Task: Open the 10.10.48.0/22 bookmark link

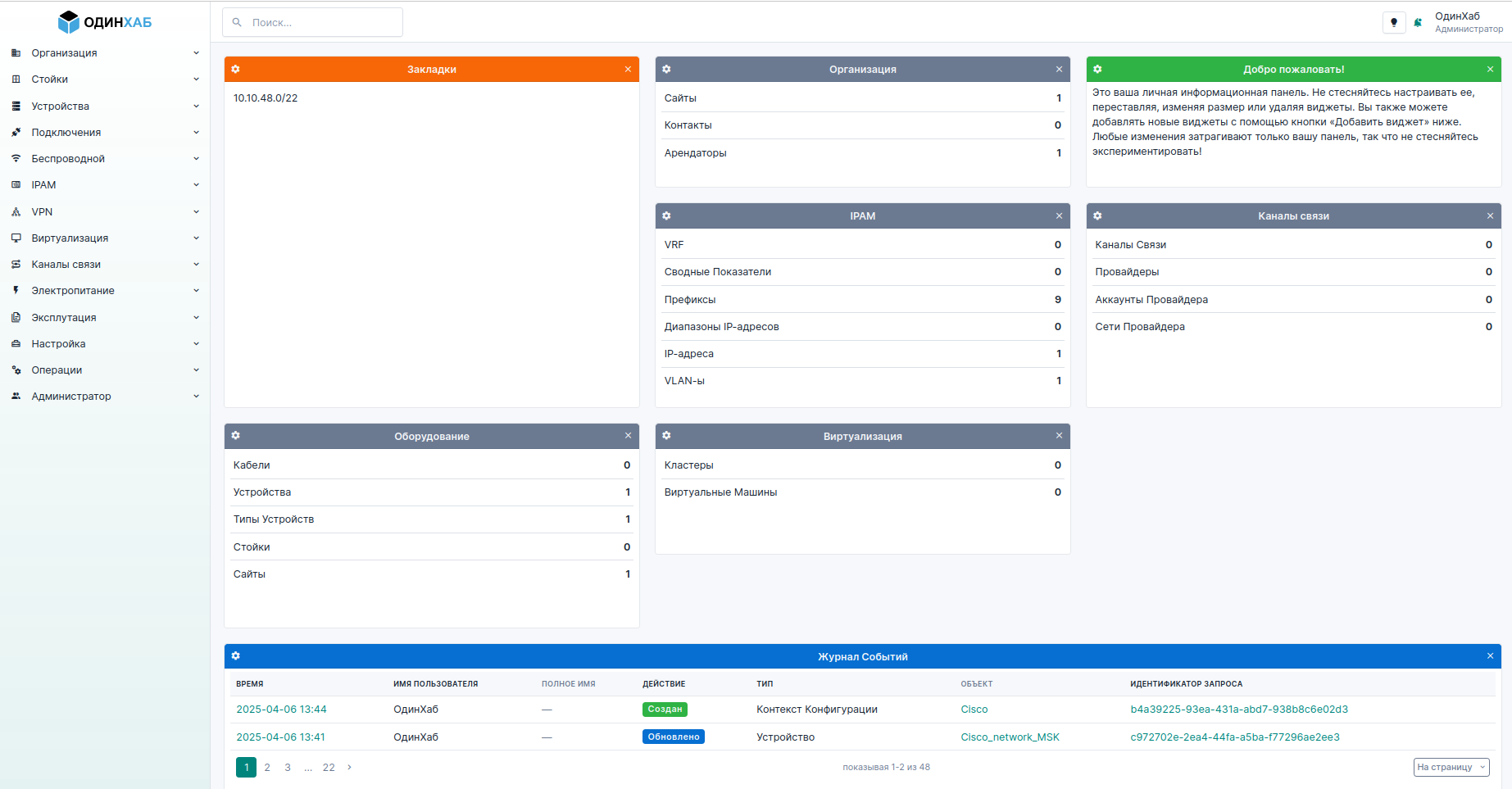Action: [266, 98]
